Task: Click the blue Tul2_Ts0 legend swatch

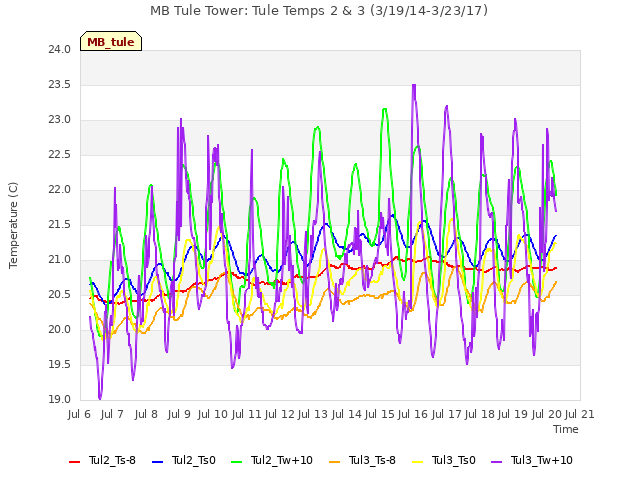Action: click(158, 462)
